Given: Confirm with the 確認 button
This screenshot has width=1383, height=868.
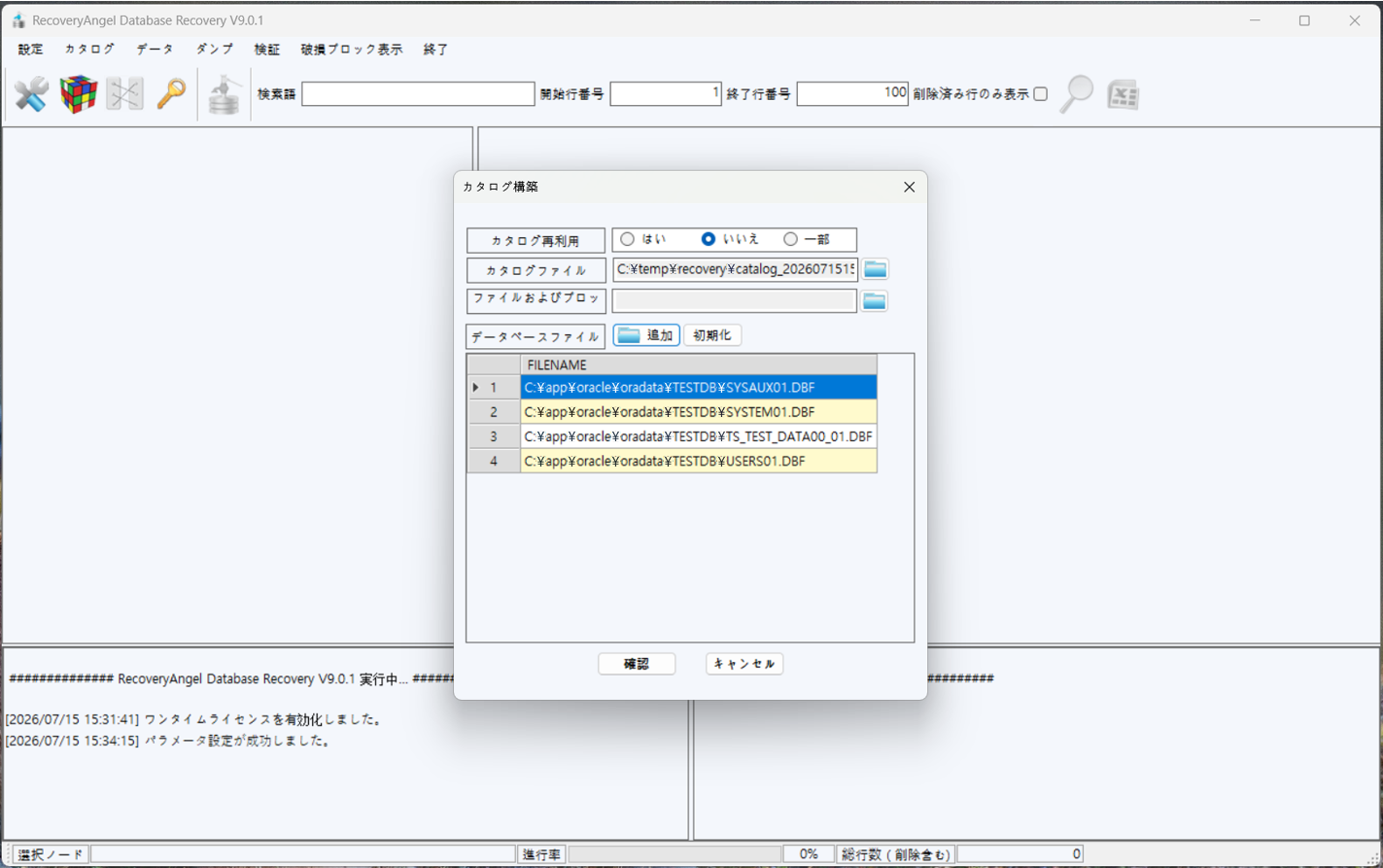Looking at the screenshot, I should click(637, 664).
